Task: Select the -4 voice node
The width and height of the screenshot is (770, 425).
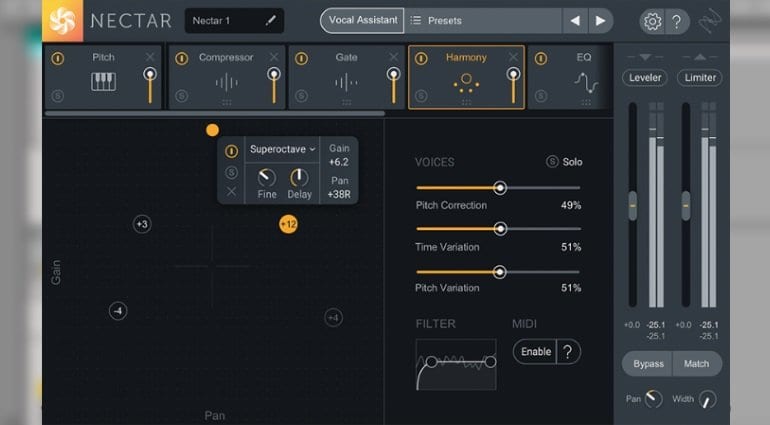Action: pos(118,311)
